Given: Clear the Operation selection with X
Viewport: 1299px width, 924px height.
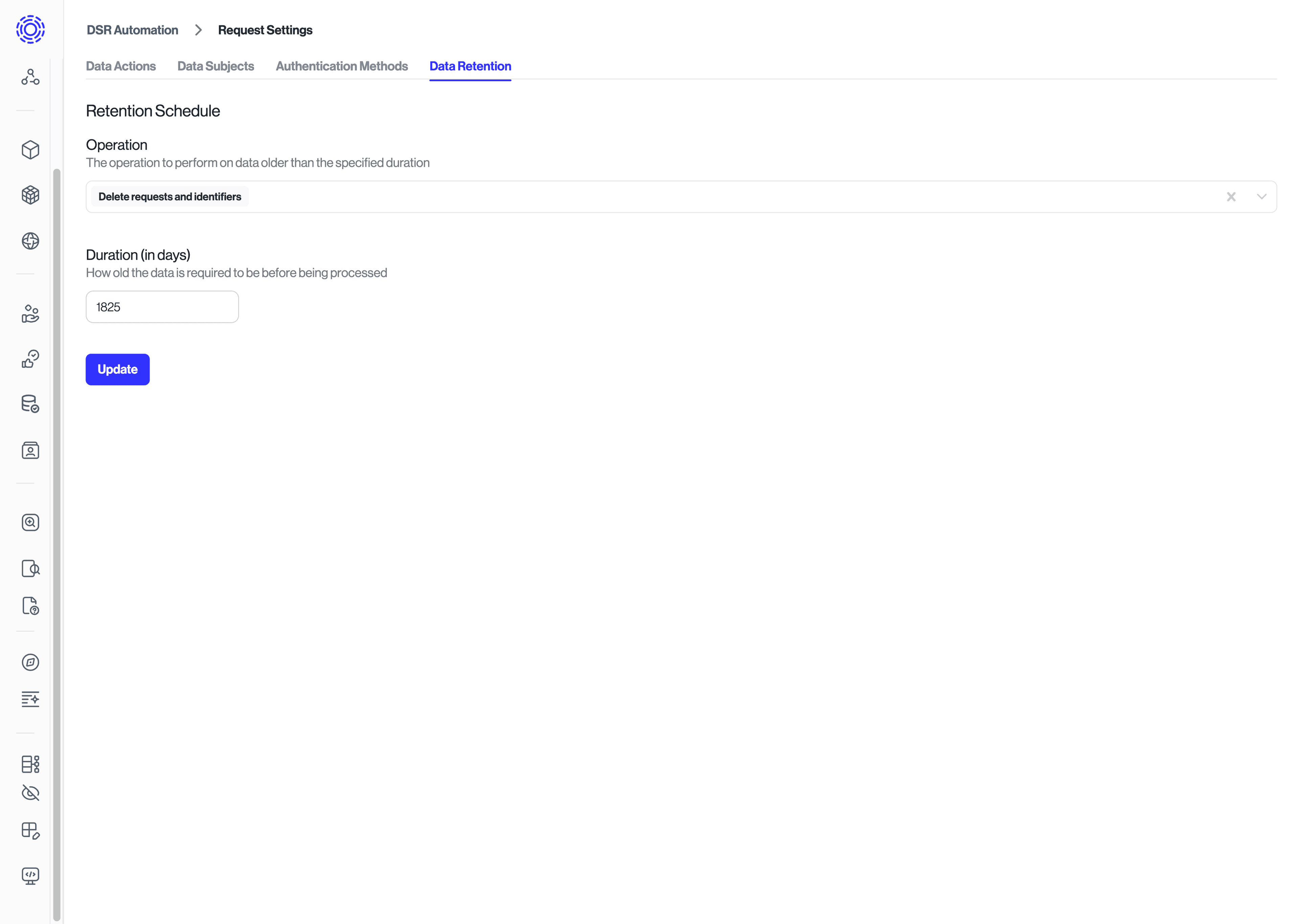Looking at the screenshot, I should pyautogui.click(x=1232, y=196).
